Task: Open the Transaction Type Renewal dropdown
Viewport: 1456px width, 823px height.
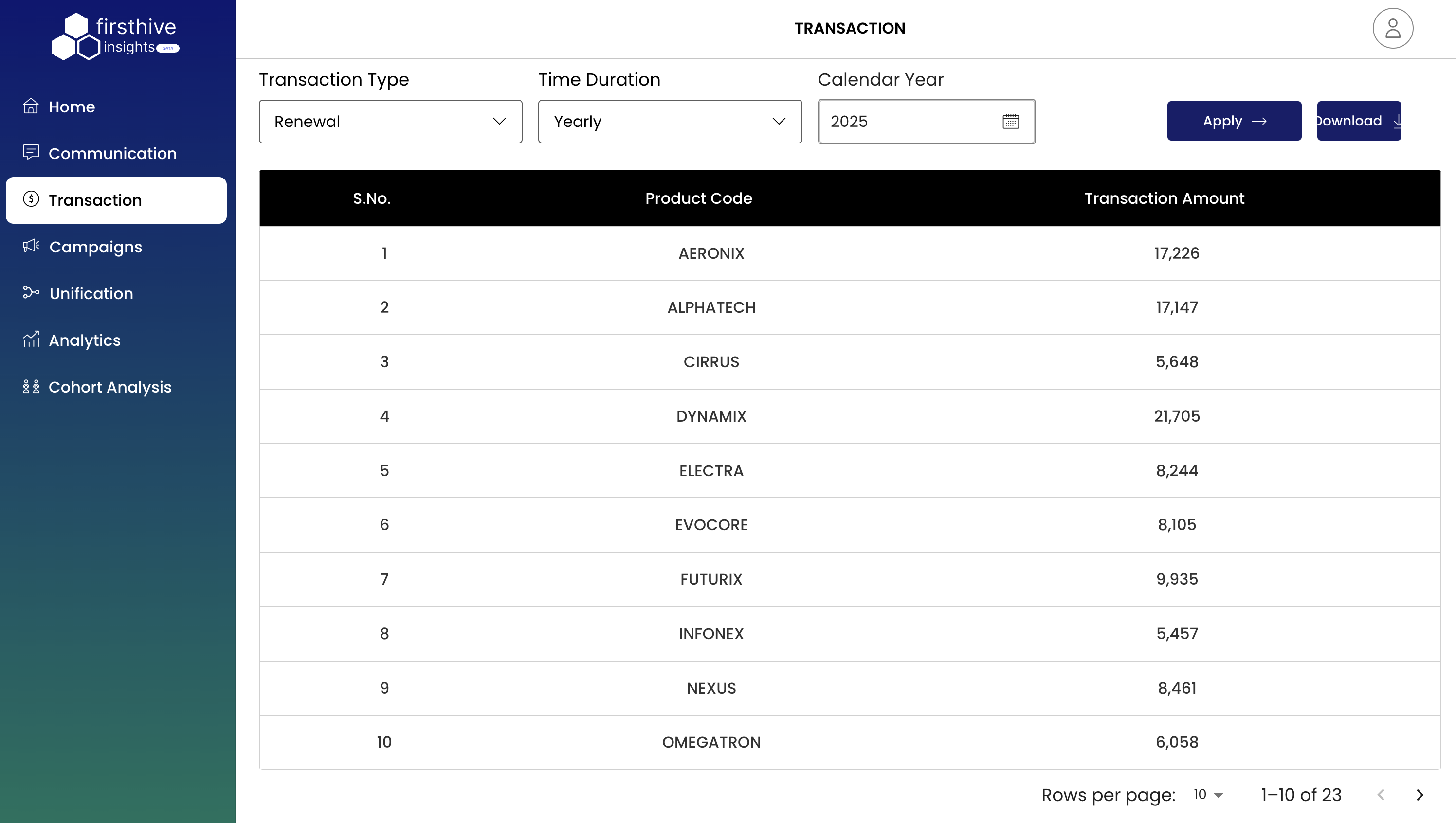Action: (x=390, y=122)
